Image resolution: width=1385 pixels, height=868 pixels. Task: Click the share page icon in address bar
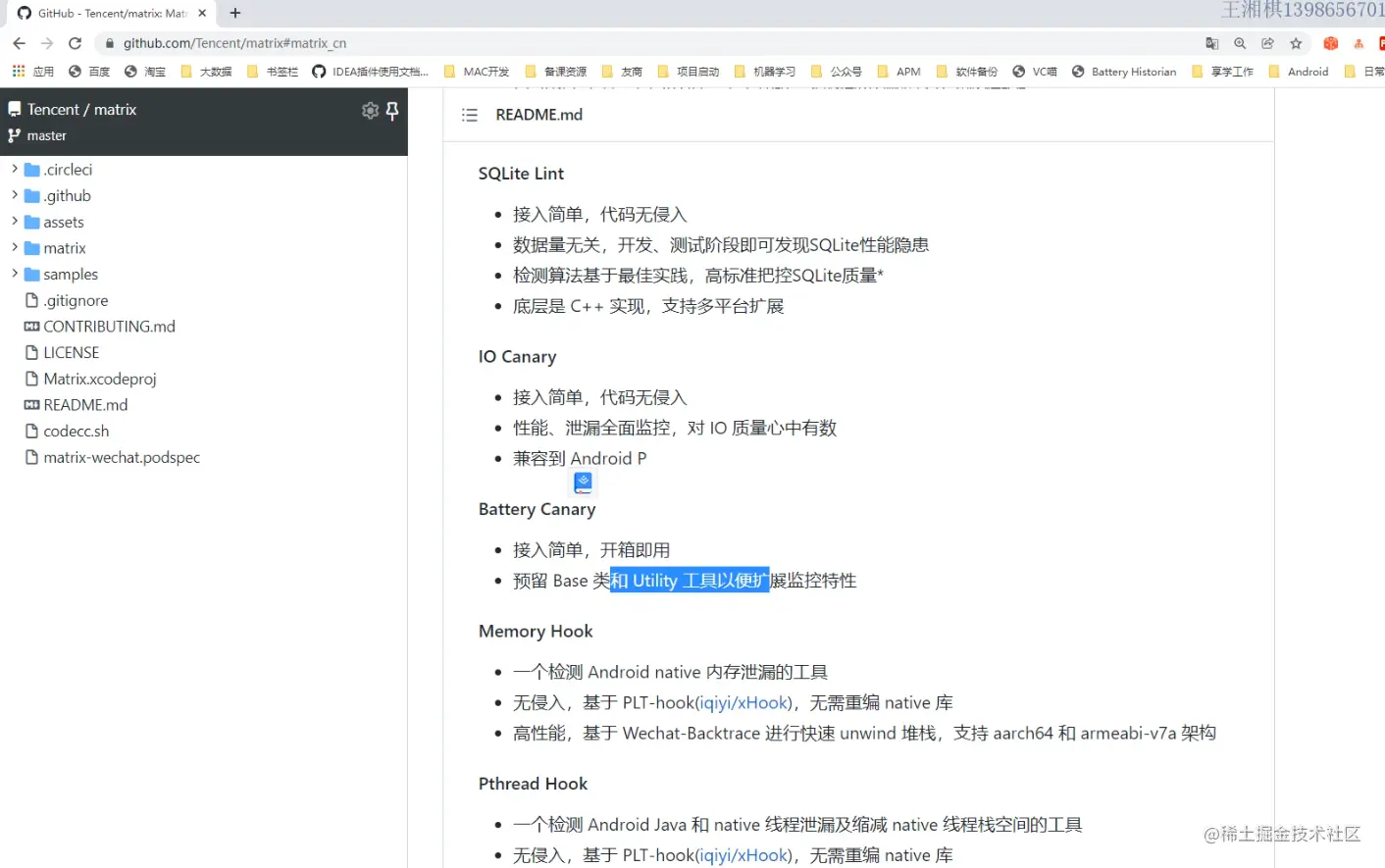coord(1267,43)
